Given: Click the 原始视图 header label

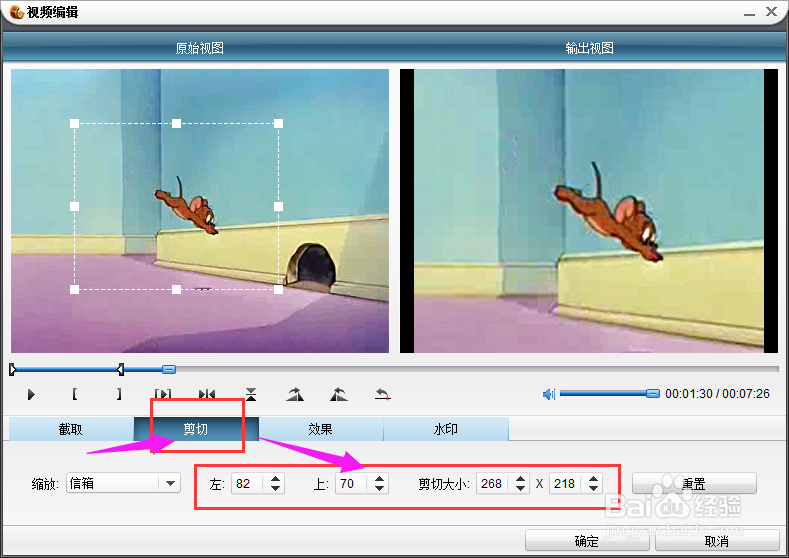Looking at the screenshot, I should point(200,48).
